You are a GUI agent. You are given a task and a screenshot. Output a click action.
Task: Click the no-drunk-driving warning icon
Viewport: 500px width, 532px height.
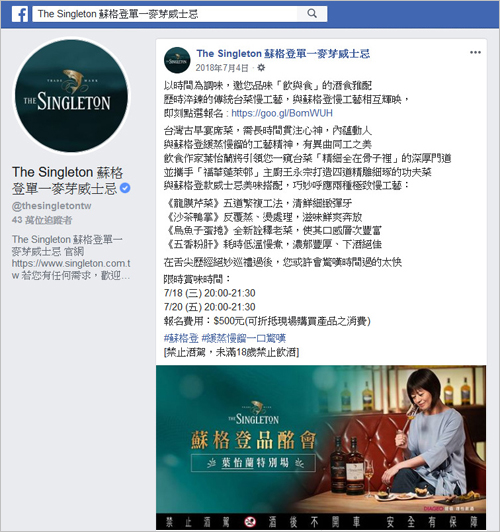click(250, 522)
